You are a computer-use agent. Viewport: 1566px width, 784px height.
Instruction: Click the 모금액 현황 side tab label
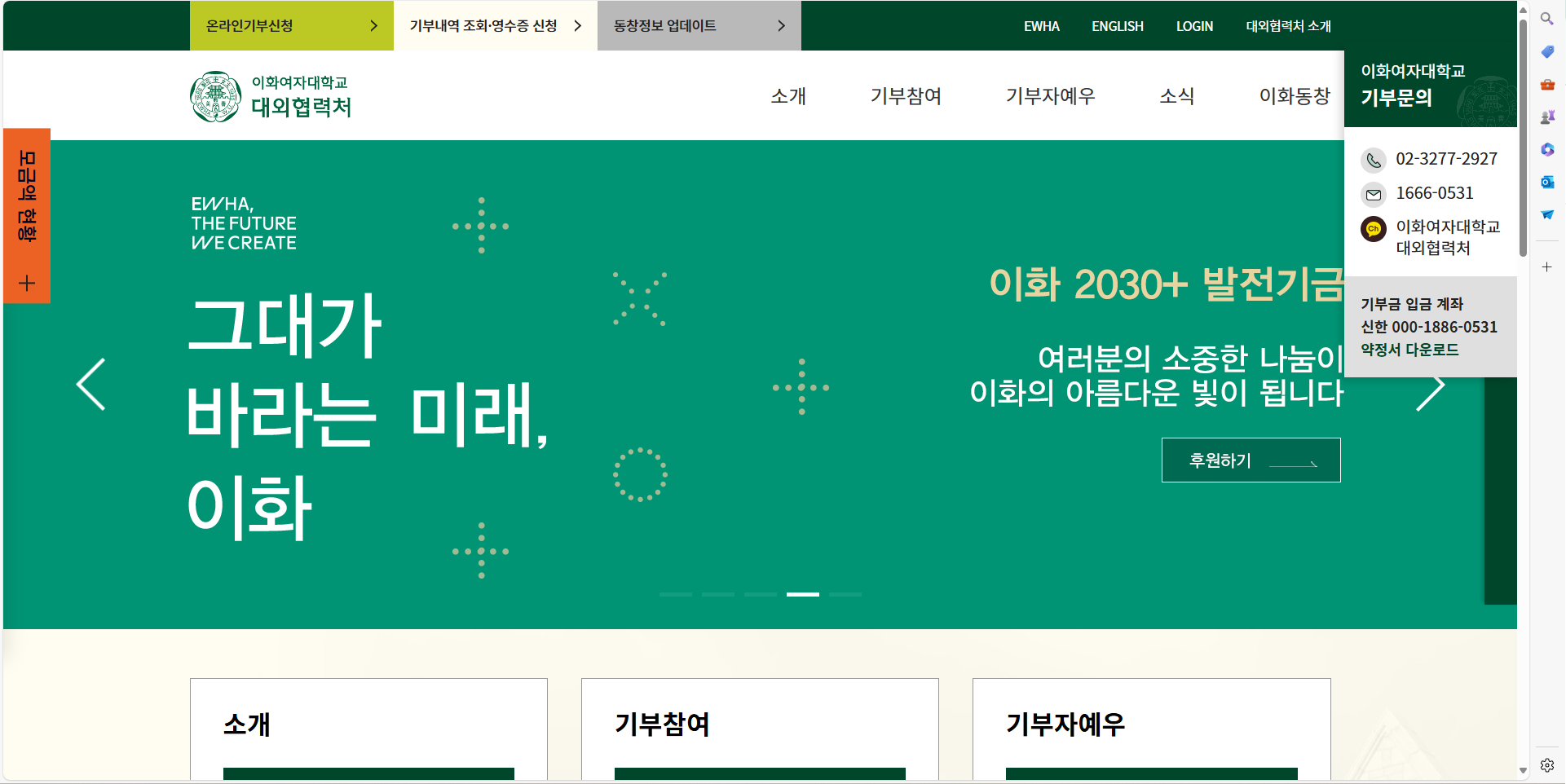point(27,196)
